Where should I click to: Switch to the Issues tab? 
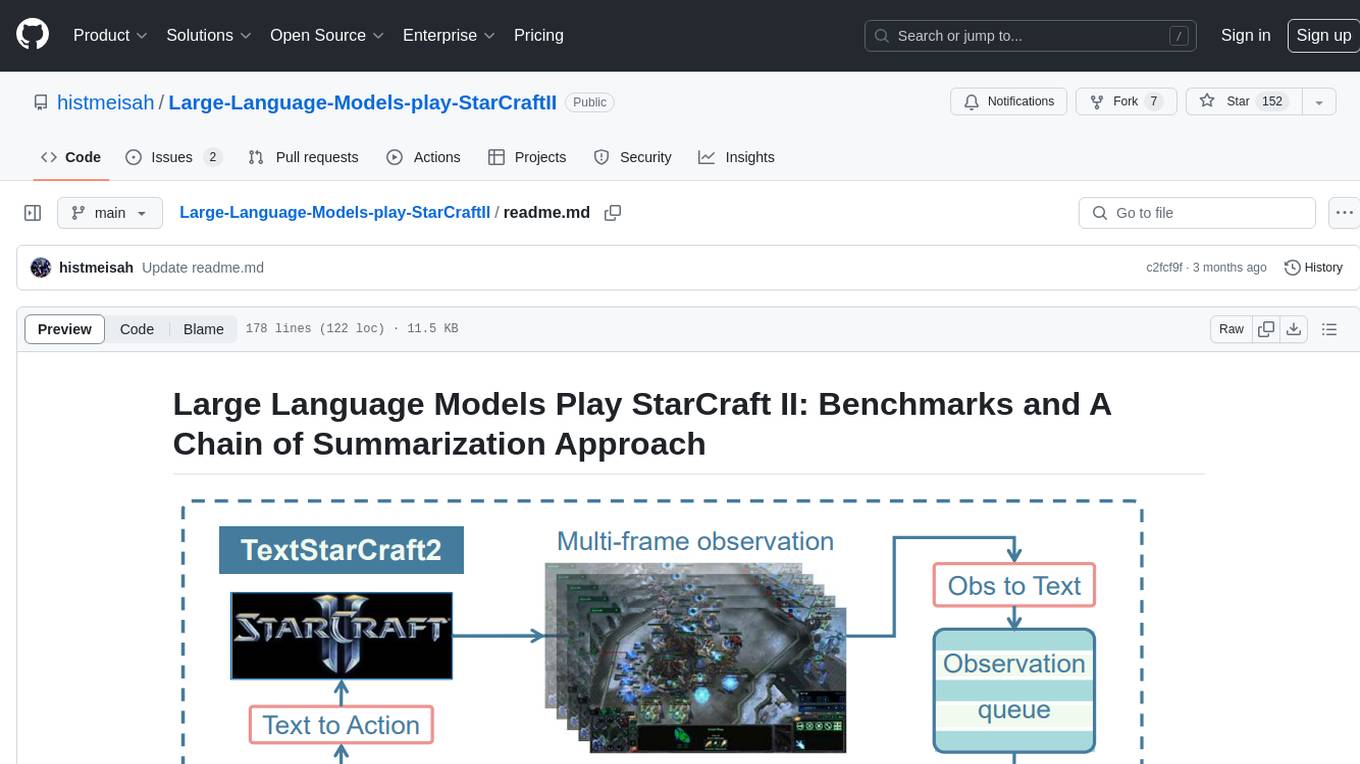(173, 157)
